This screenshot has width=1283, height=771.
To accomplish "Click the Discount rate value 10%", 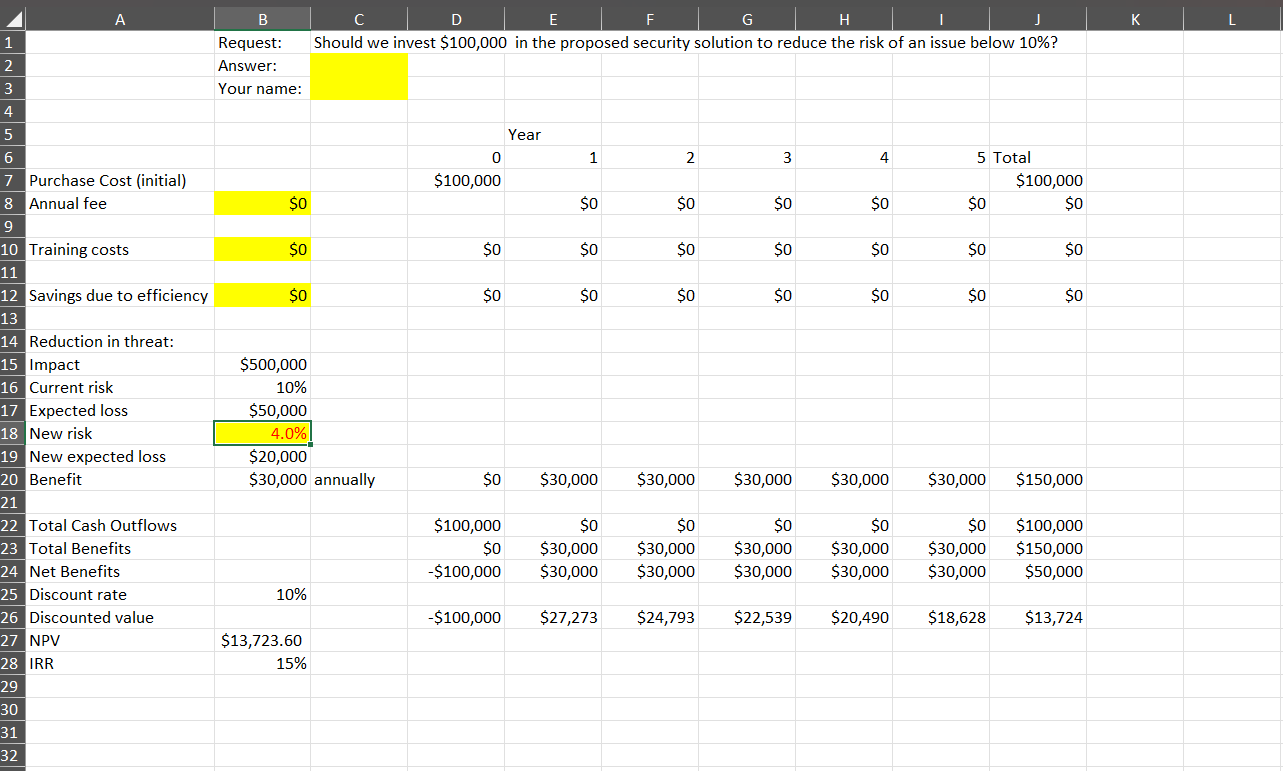I will pyautogui.click(x=262, y=595).
